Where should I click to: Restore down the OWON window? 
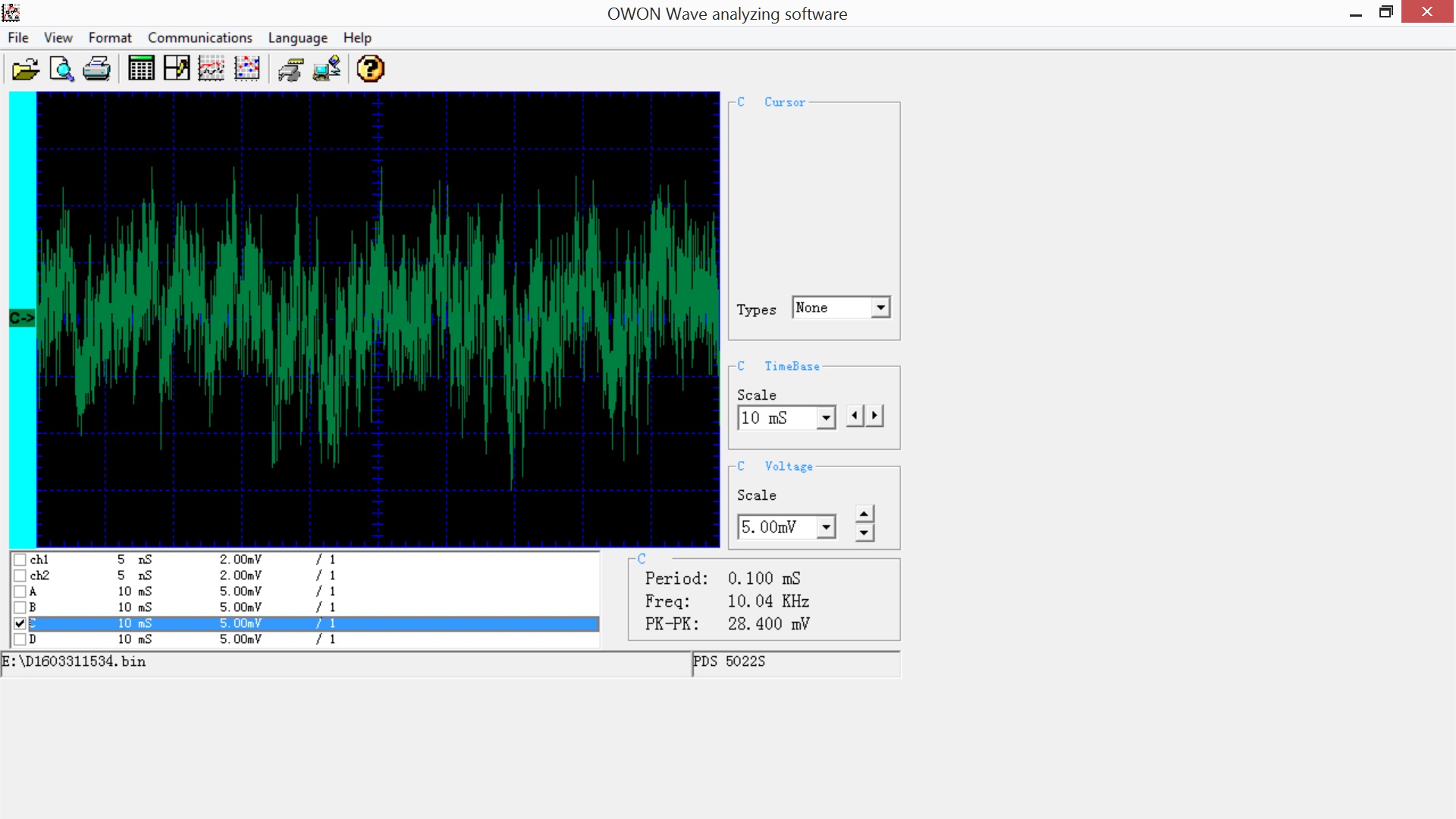click(x=1386, y=13)
